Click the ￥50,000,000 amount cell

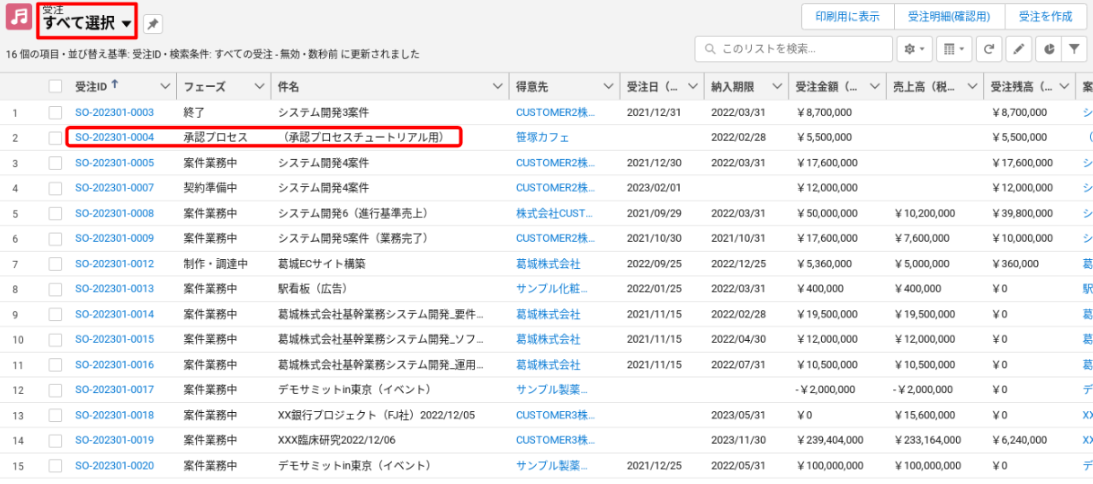click(827, 213)
